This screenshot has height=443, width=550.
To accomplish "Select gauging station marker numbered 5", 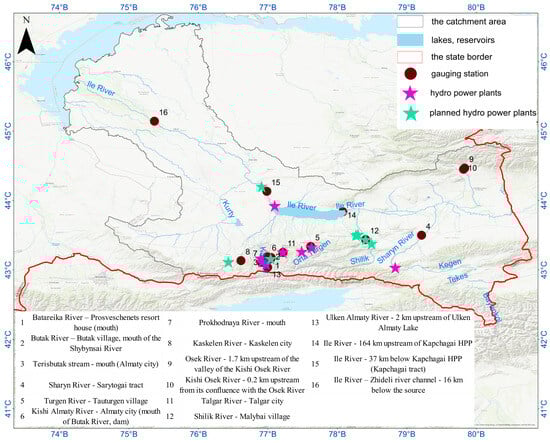I will pyautogui.click(x=310, y=247).
